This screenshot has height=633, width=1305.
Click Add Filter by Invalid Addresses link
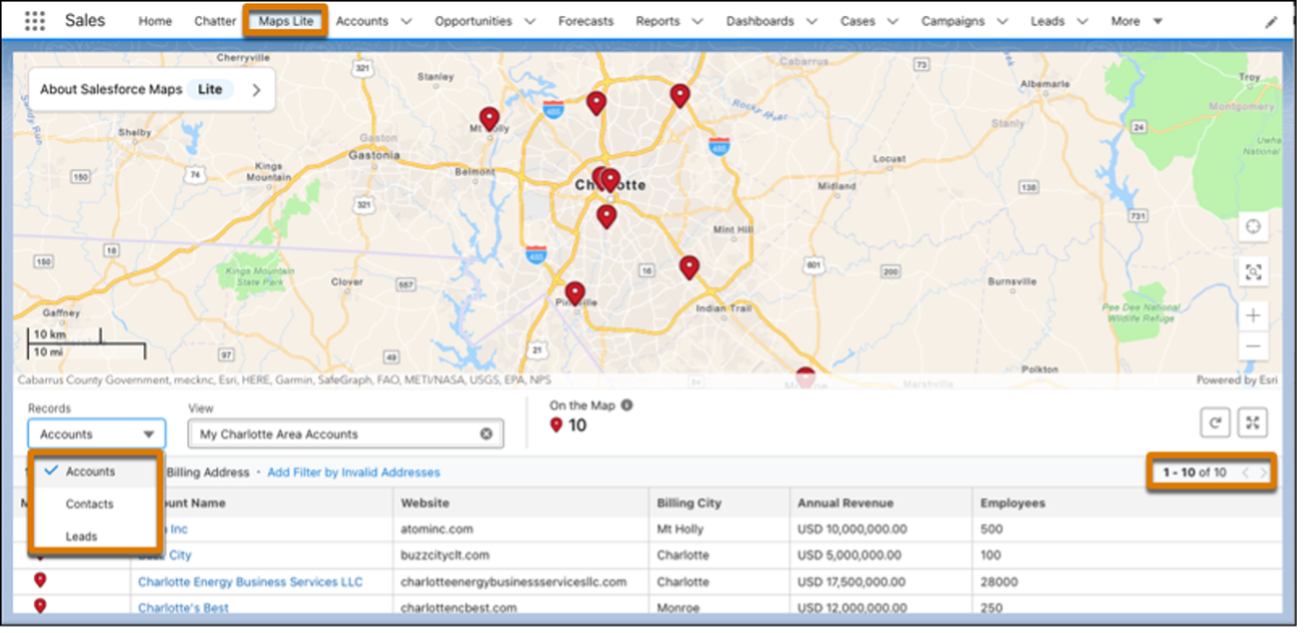click(x=353, y=472)
